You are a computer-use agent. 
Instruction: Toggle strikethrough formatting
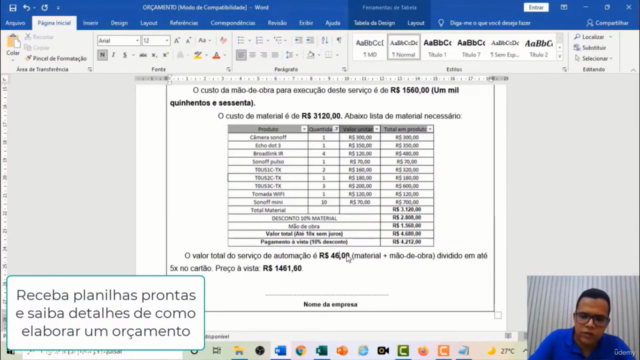pos(143,55)
